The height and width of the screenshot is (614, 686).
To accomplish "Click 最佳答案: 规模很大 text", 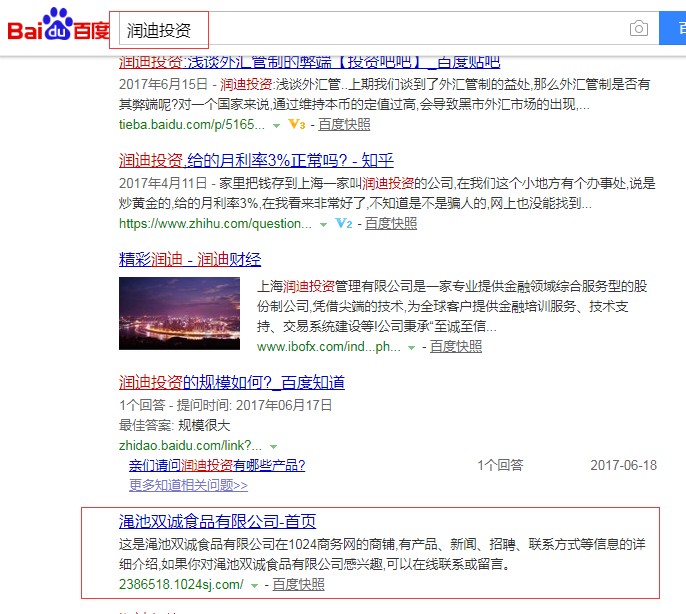I will (x=174, y=425).
